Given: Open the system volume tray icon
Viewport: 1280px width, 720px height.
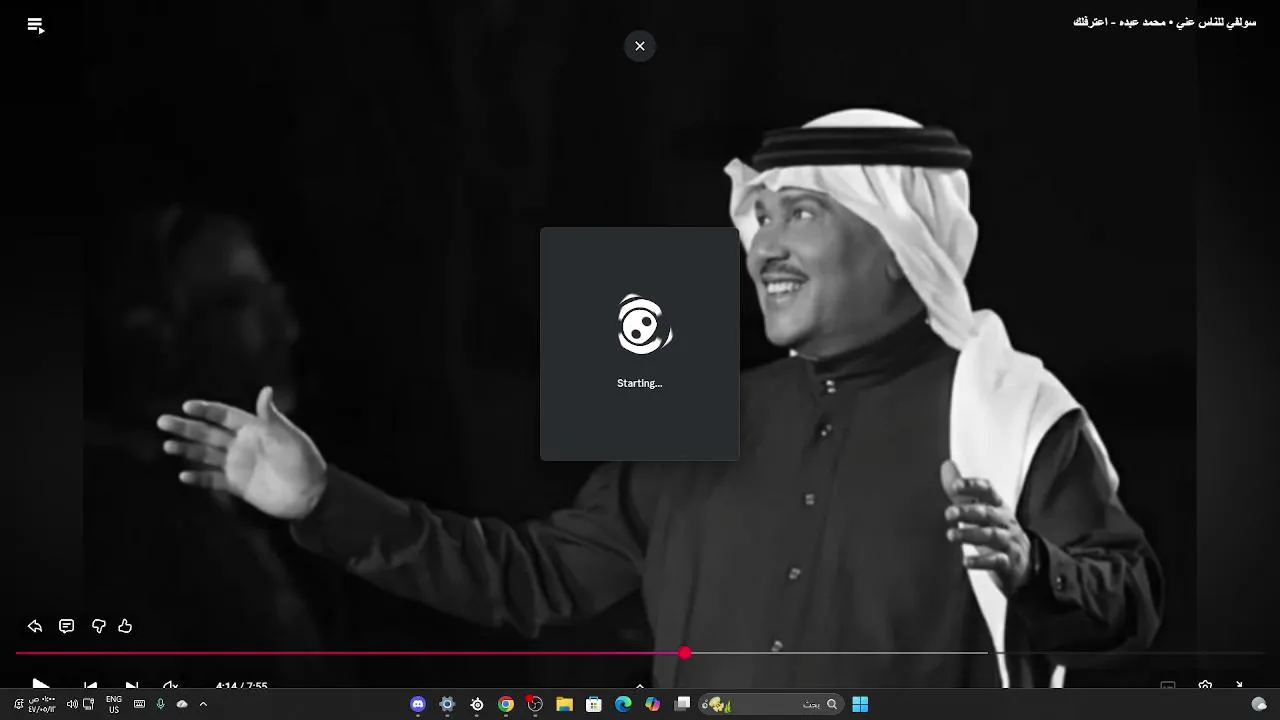Looking at the screenshot, I should coord(72,704).
